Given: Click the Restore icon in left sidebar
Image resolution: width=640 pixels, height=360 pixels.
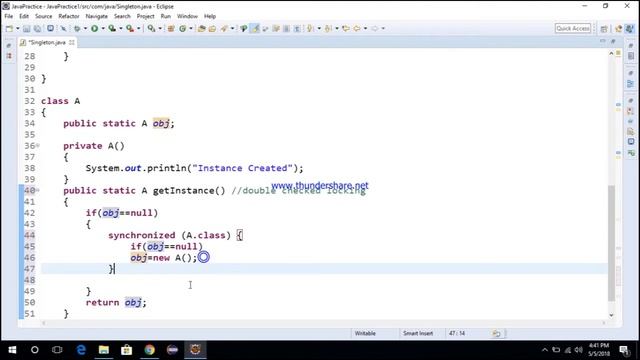Looking at the screenshot, I should coord(9,46).
